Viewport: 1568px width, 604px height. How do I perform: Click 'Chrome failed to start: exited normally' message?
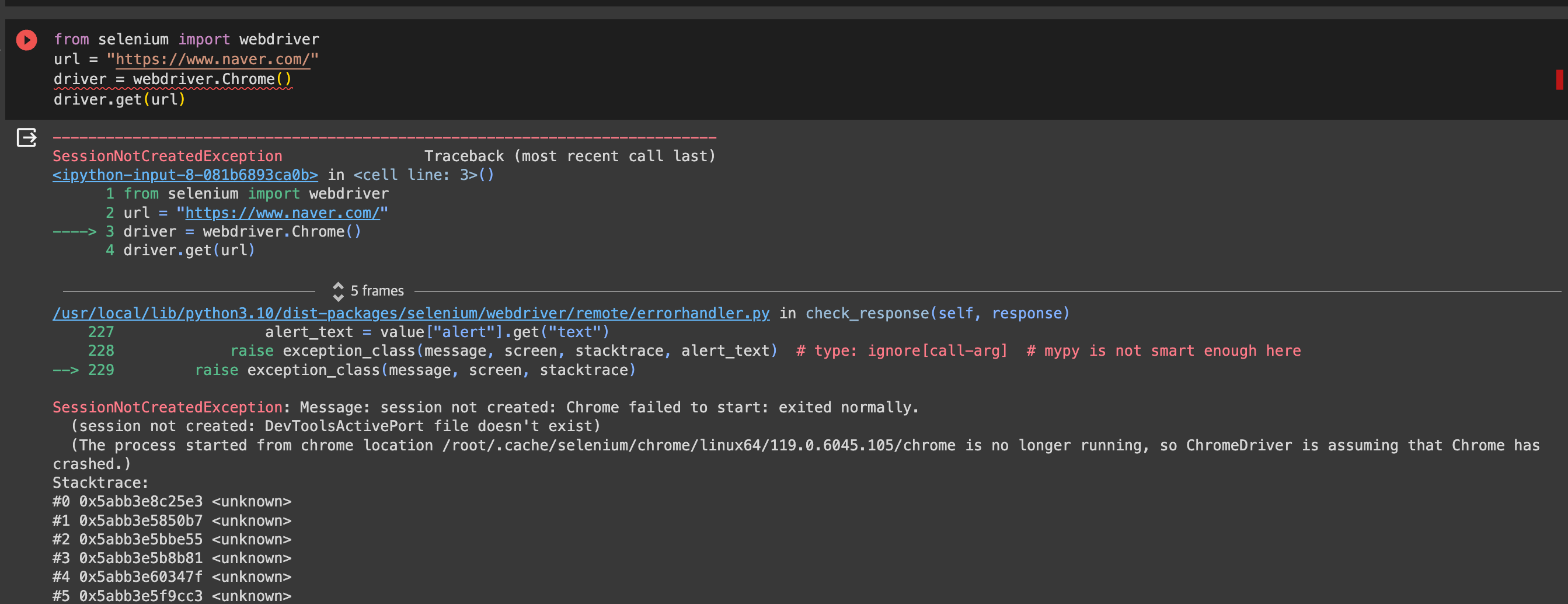(x=743, y=407)
